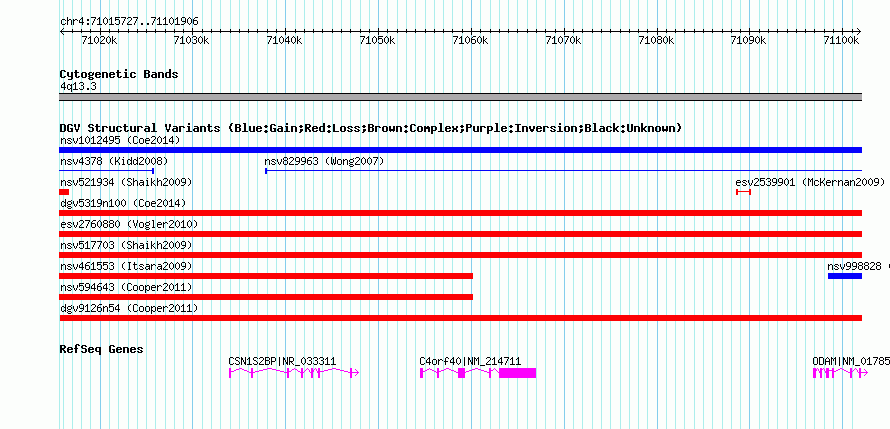Click the right arrowhead of the ruler

point(859,32)
